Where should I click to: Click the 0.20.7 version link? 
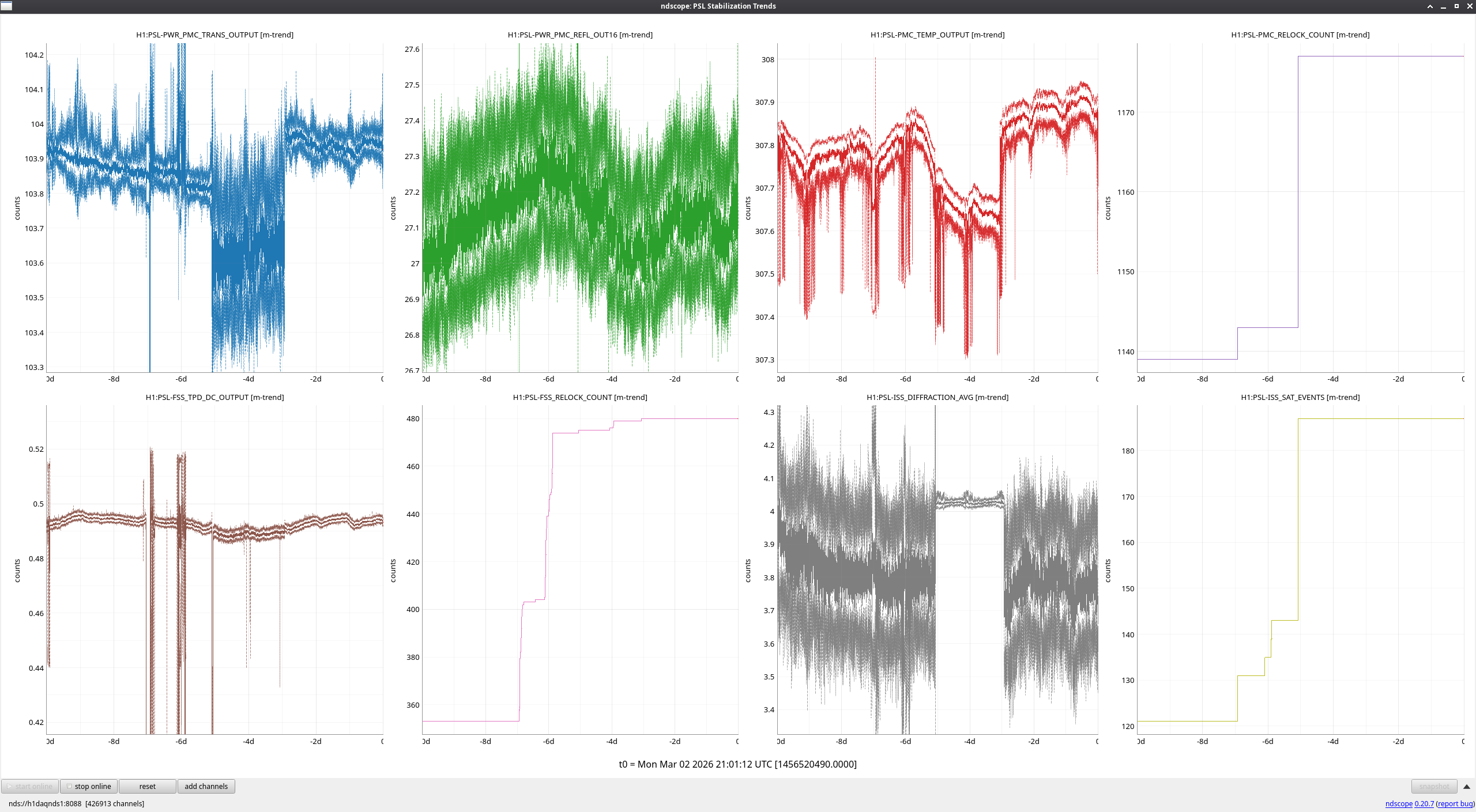pyautogui.click(x=1424, y=803)
